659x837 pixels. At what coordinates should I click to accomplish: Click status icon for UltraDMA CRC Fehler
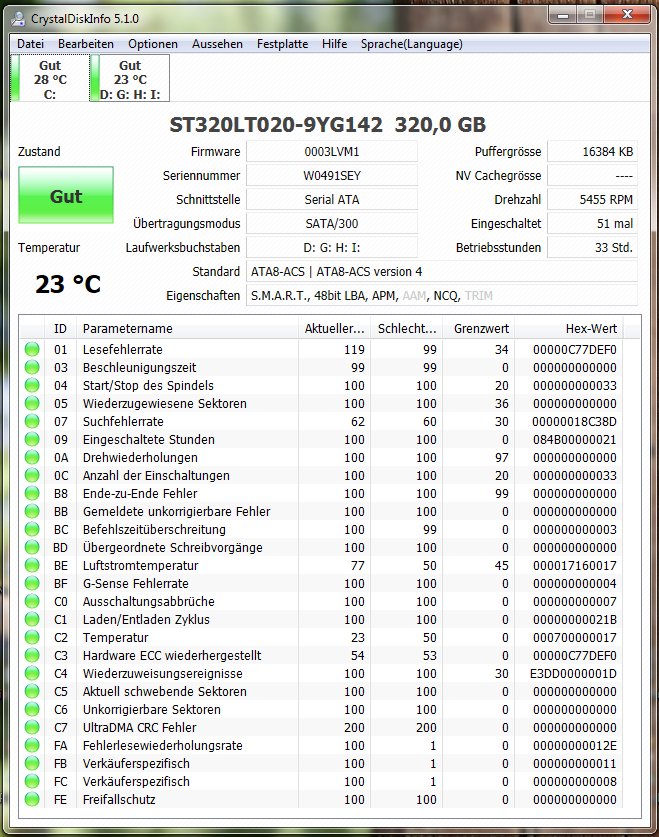coord(32,728)
